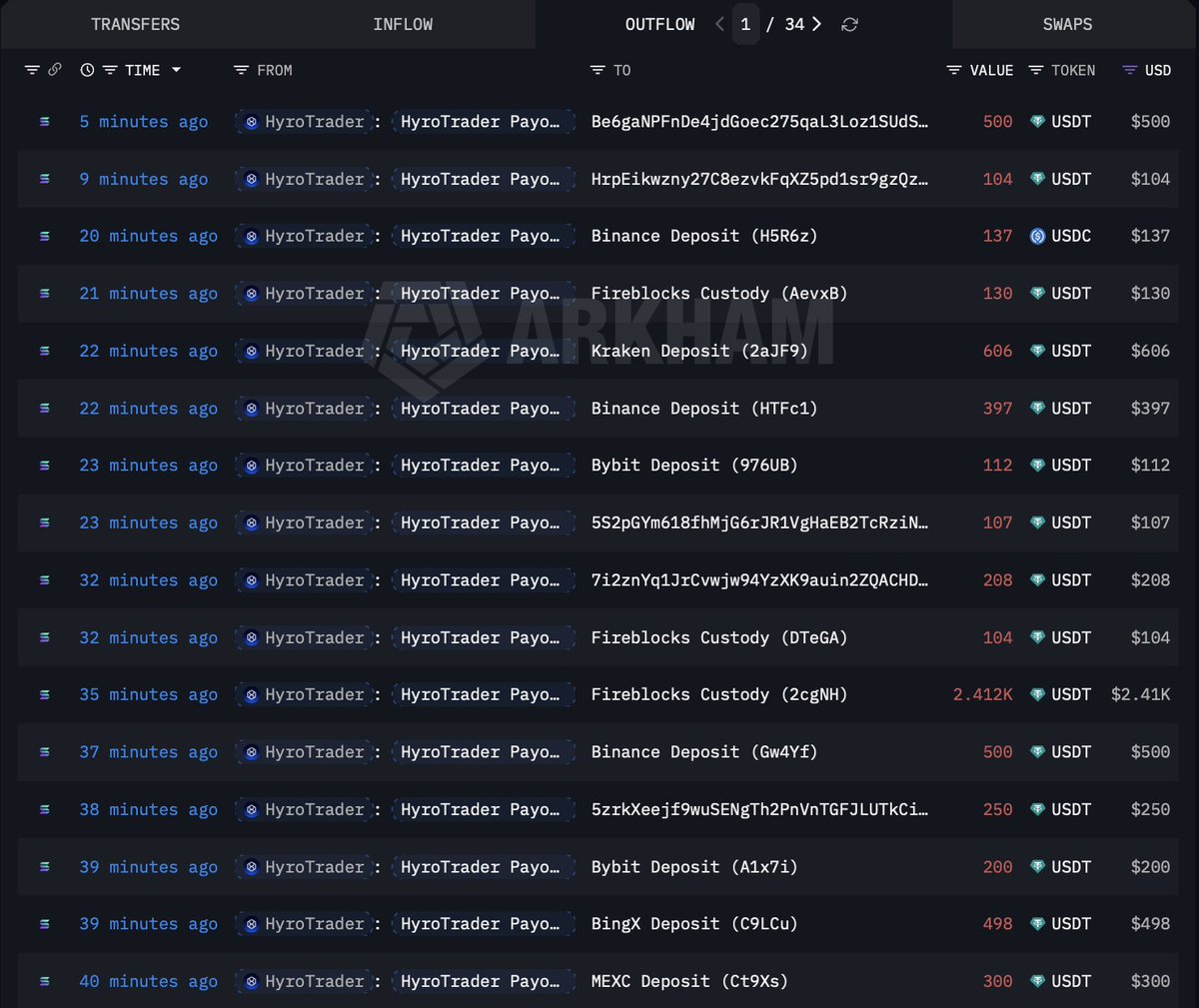
Task: Click USDT token icon in the $2.41K row
Action: [x=1037, y=694]
